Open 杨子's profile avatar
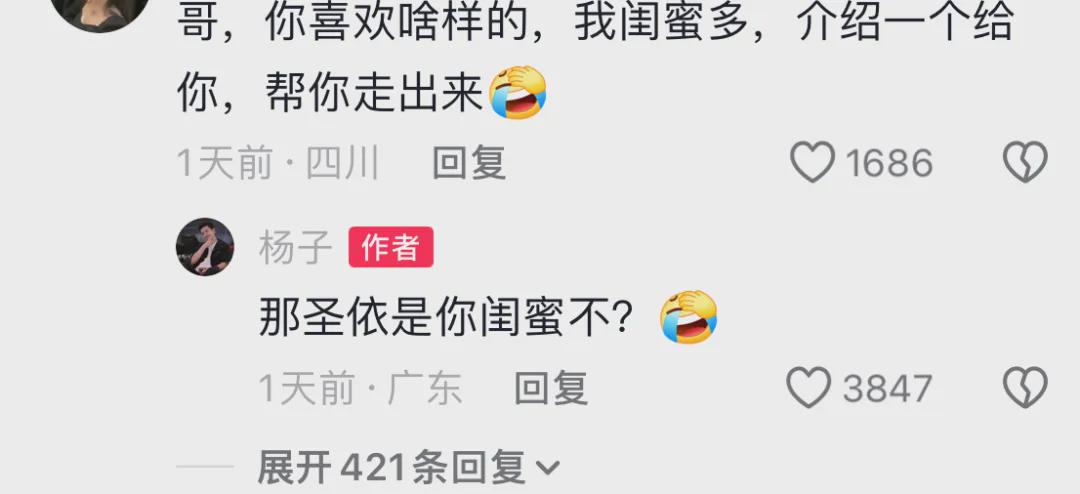The image size is (1080, 494). tap(205, 247)
